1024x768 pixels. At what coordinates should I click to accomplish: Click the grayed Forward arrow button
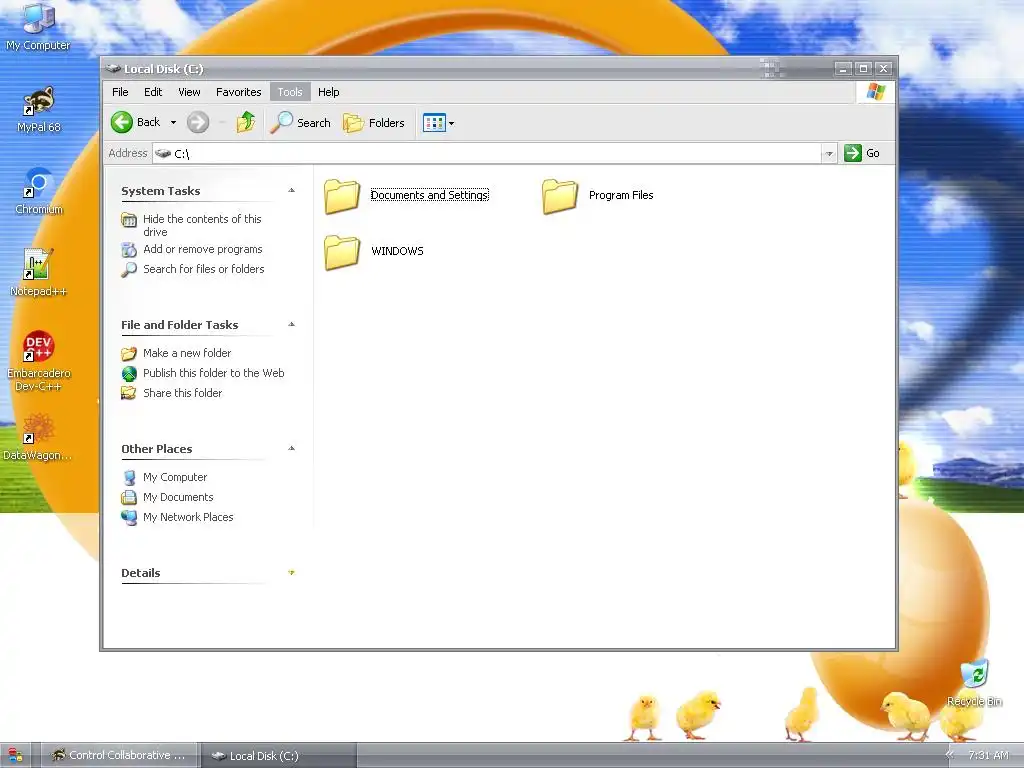pos(198,122)
